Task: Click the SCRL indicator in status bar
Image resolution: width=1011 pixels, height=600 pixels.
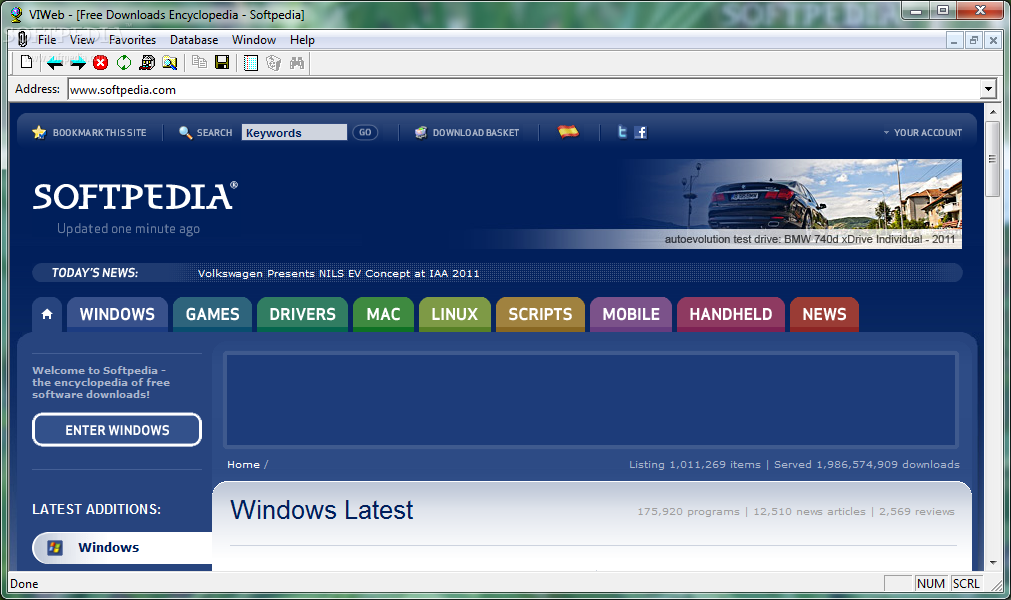Action: [x=966, y=583]
